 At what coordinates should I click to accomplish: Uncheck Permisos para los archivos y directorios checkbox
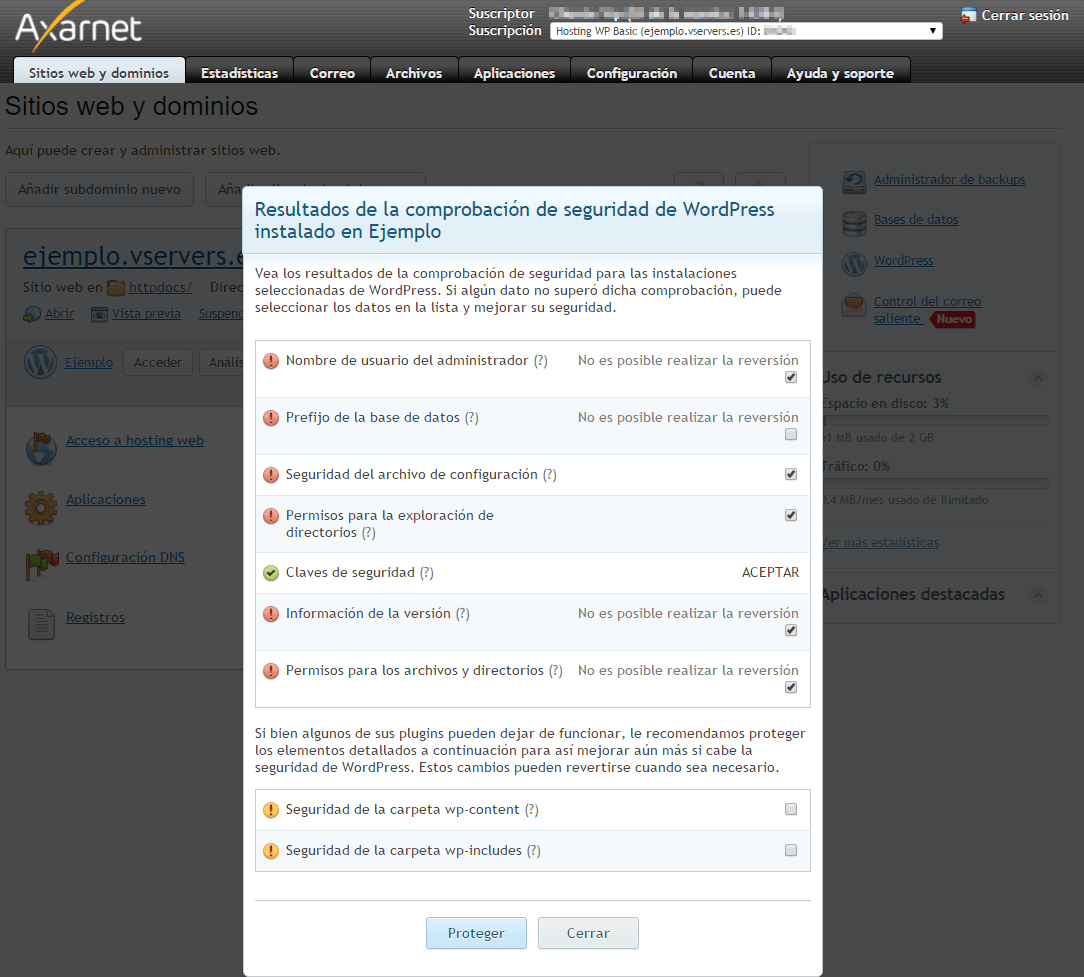click(791, 687)
